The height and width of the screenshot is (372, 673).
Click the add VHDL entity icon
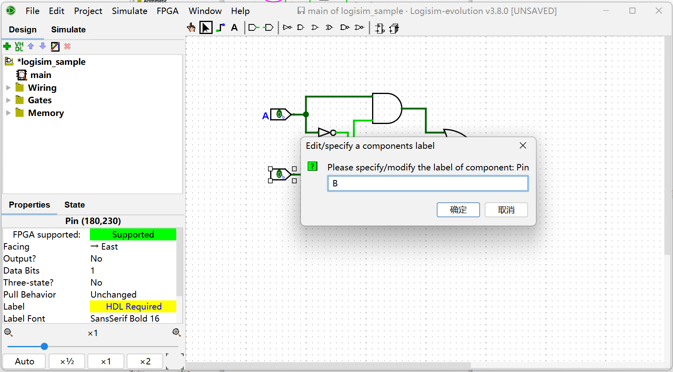tap(19, 46)
